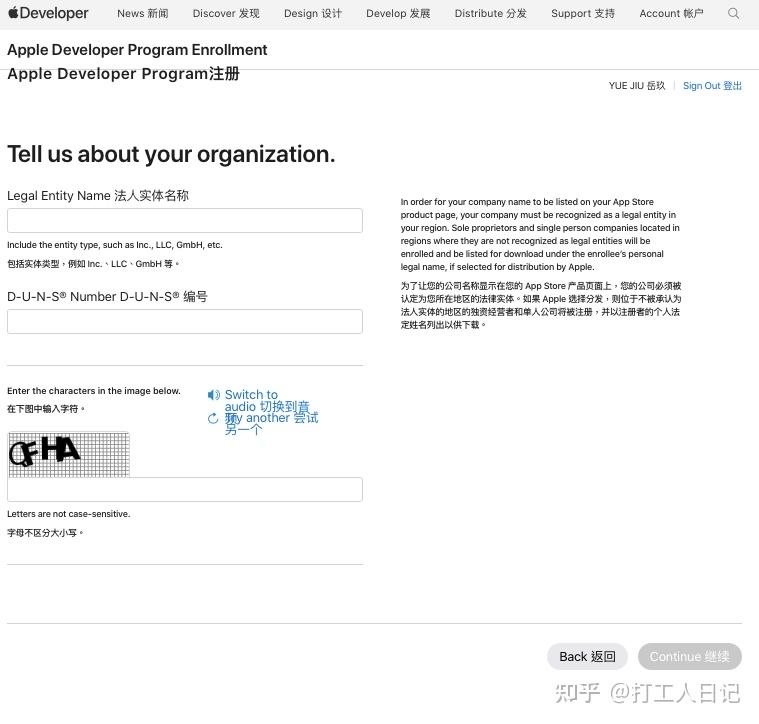Click the '在下图中输入字符' text
Viewport: 759px width, 724px height.
(46, 409)
